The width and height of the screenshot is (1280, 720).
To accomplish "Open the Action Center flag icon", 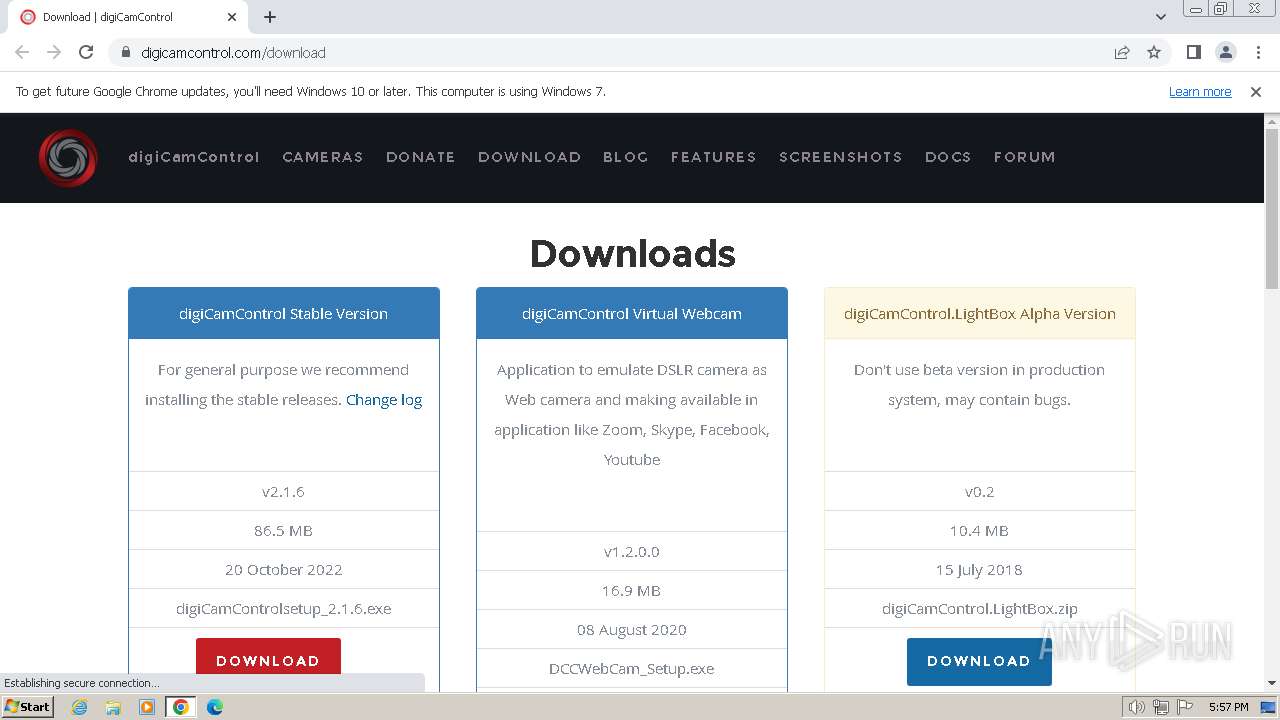I will click(x=1184, y=707).
